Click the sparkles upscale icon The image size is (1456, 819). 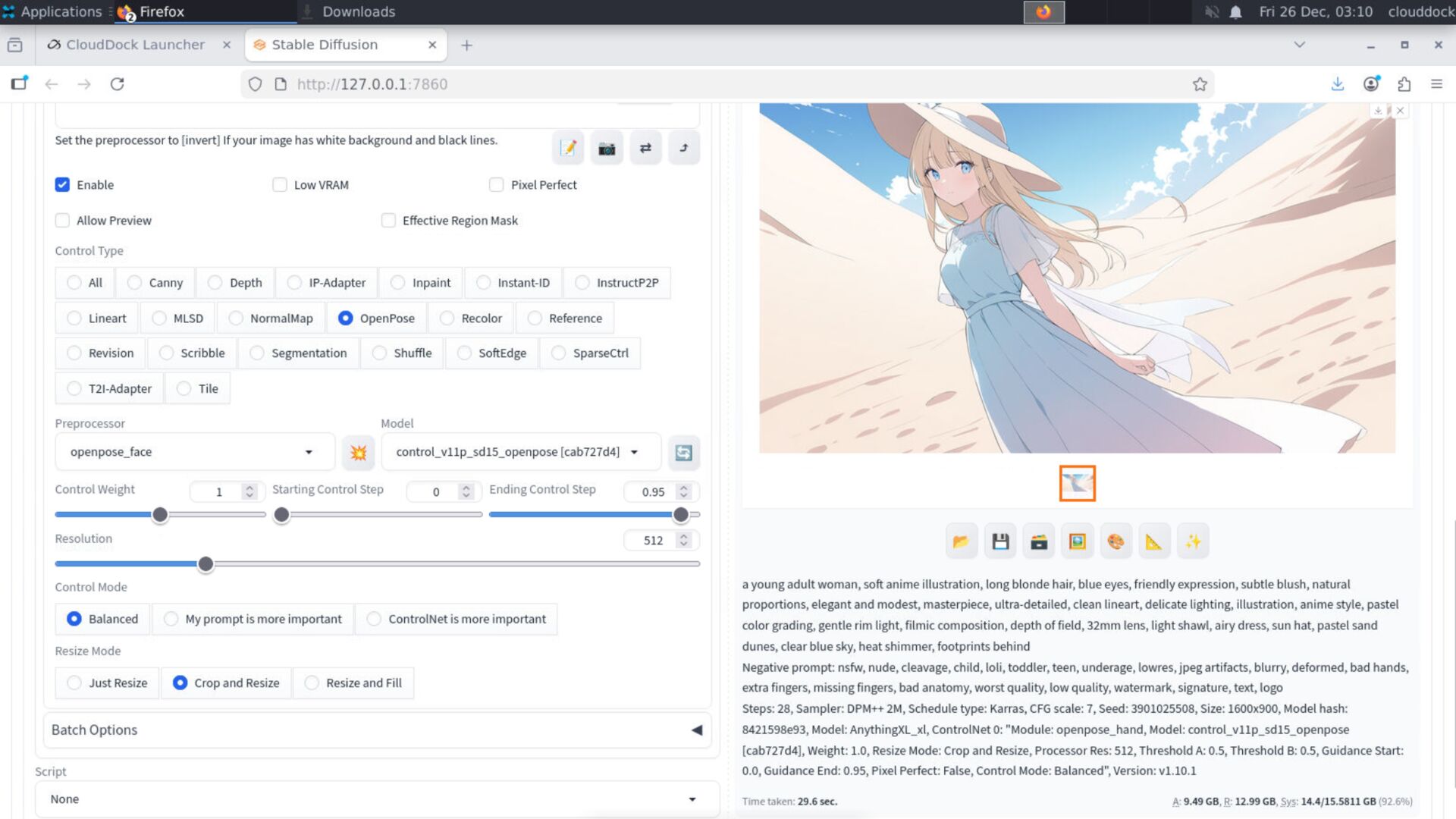point(1193,541)
